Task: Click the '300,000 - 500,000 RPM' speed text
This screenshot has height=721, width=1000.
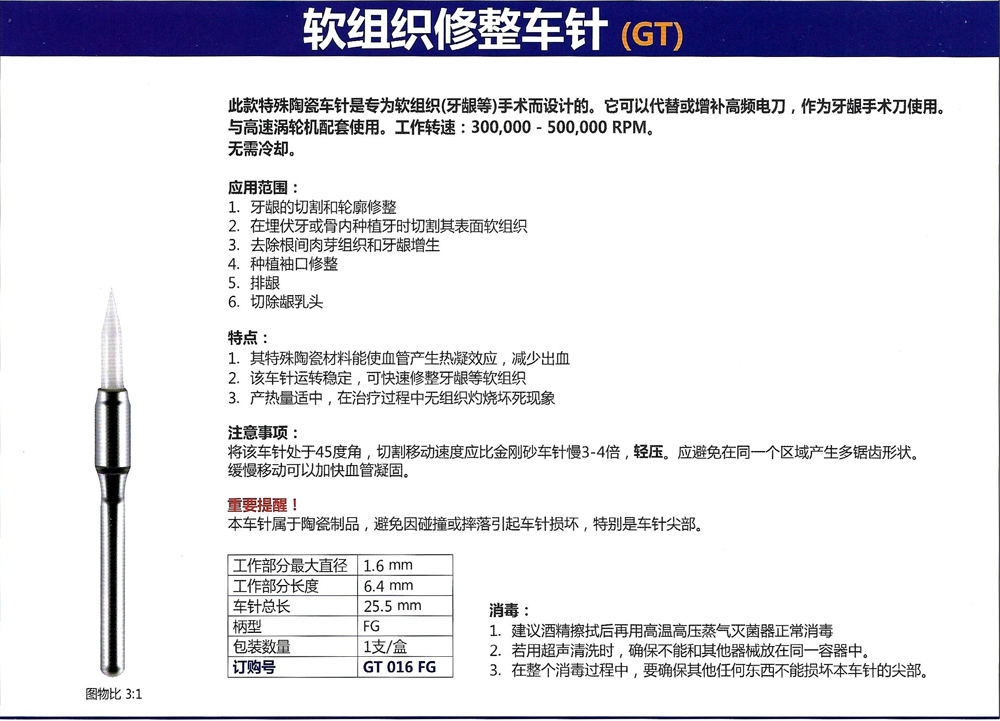Action: [559, 127]
